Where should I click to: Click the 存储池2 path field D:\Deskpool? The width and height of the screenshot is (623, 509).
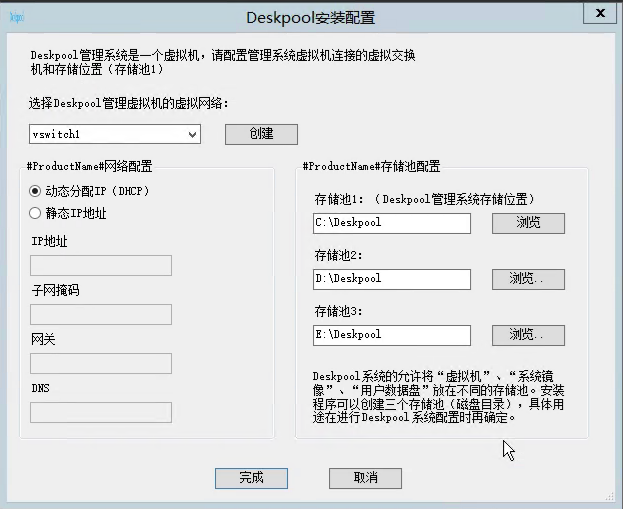pyautogui.click(x=392, y=279)
